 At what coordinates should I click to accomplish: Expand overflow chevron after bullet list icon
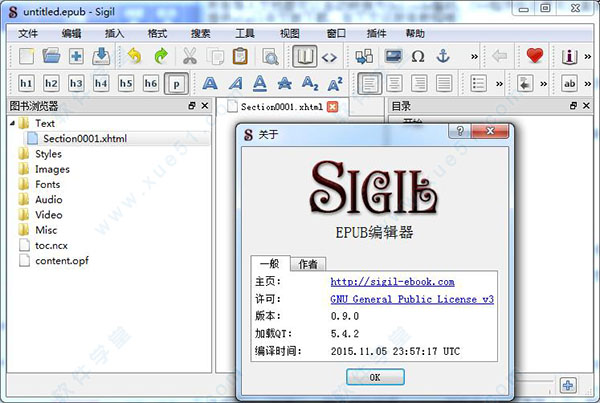point(499,84)
